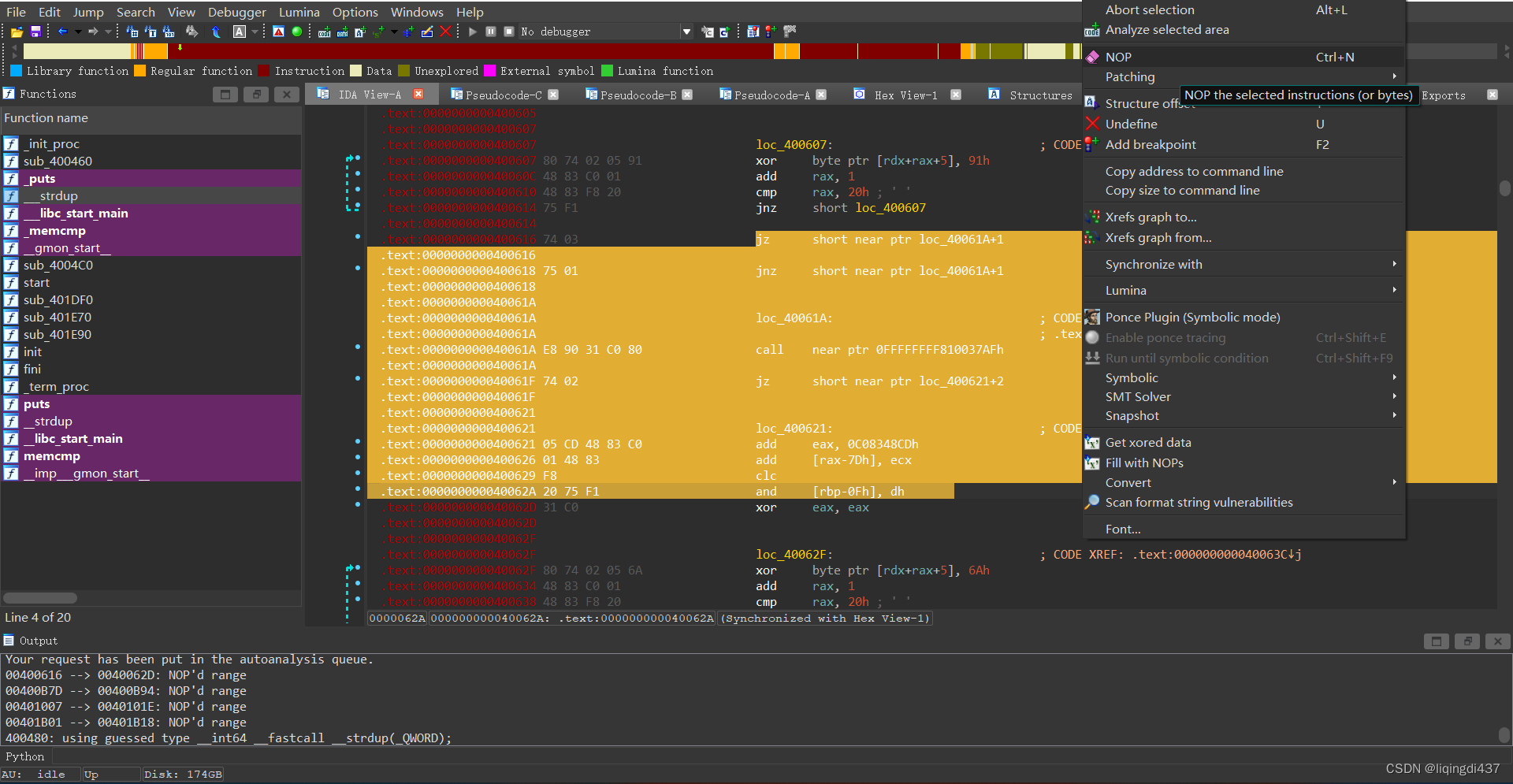This screenshot has height=784, width=1513.
Task: Click the Make Data toolbar icon
Action: [343, 32]
